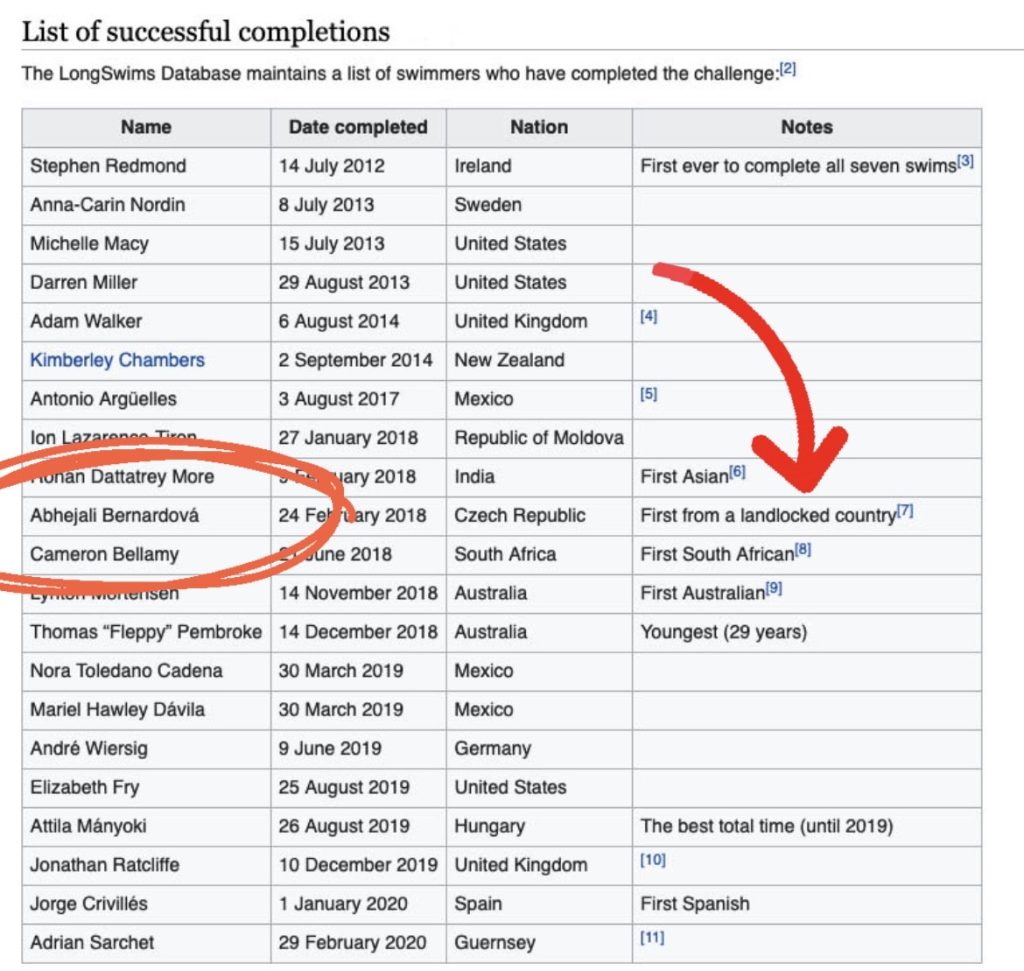Click the List of successful completions heading
Image resolution: width=1024 pixels, height=971 pixels.
tap(206, 31)
